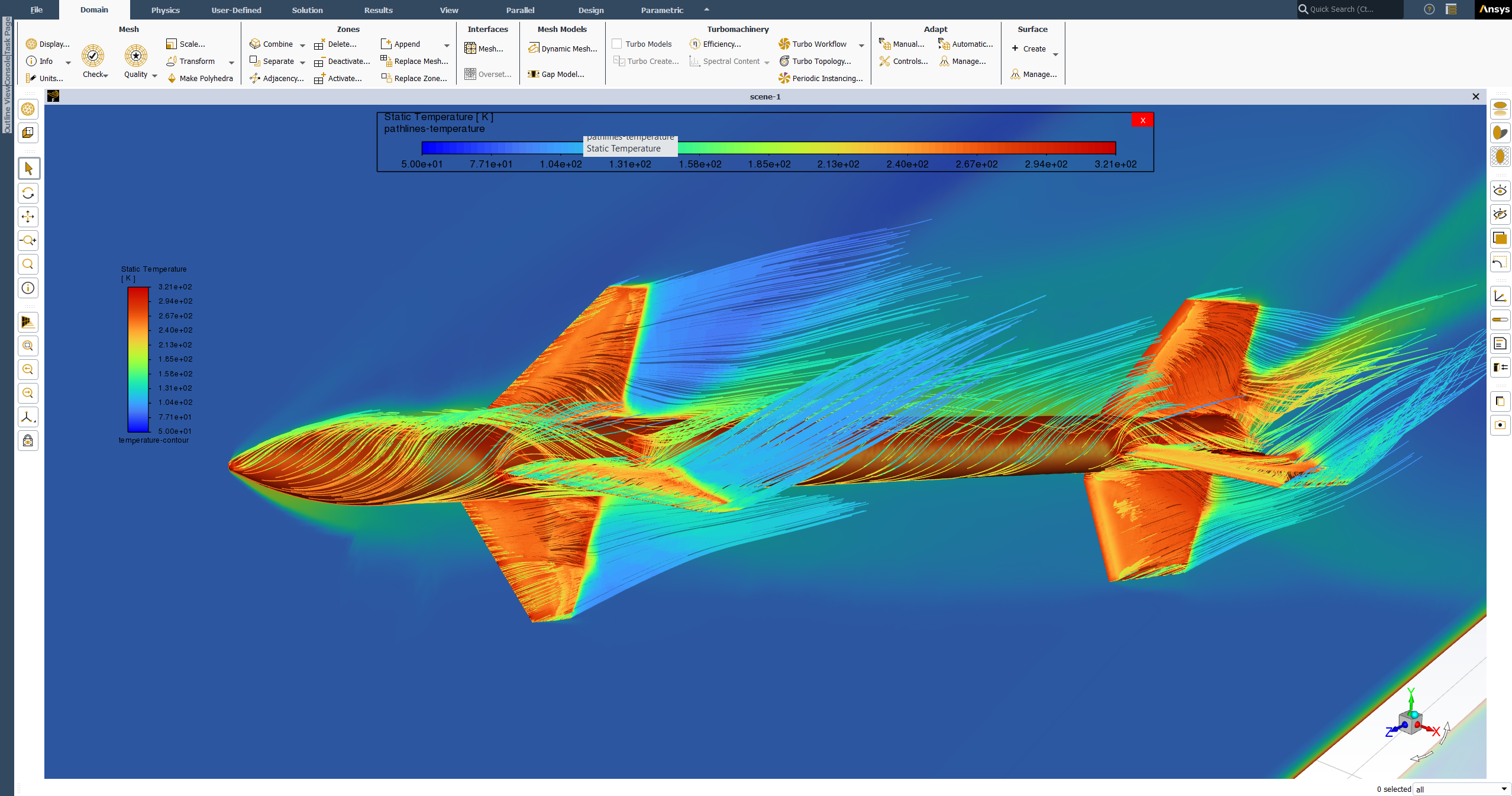Open Gap Model settings
Image resolution: width=1512 pixels, height=796 pixels.
pos(556,74)
